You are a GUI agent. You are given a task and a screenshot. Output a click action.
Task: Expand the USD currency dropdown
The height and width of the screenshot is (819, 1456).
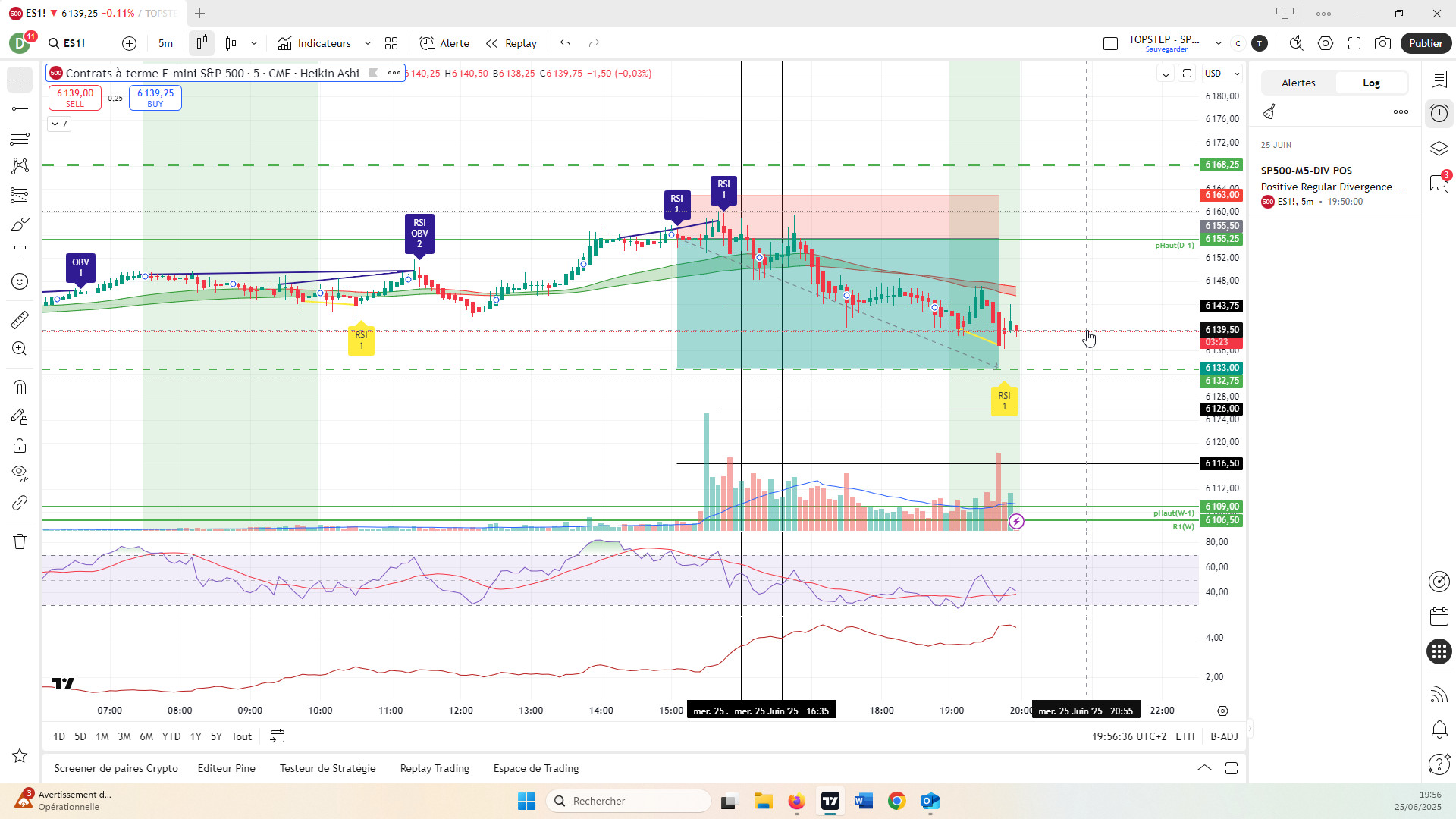1222,74
